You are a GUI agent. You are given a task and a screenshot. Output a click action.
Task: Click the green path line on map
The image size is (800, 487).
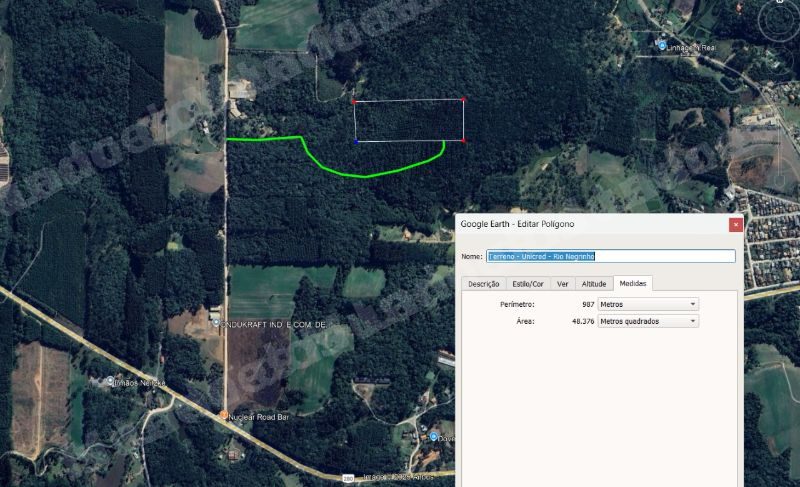(x=367, y=176)
